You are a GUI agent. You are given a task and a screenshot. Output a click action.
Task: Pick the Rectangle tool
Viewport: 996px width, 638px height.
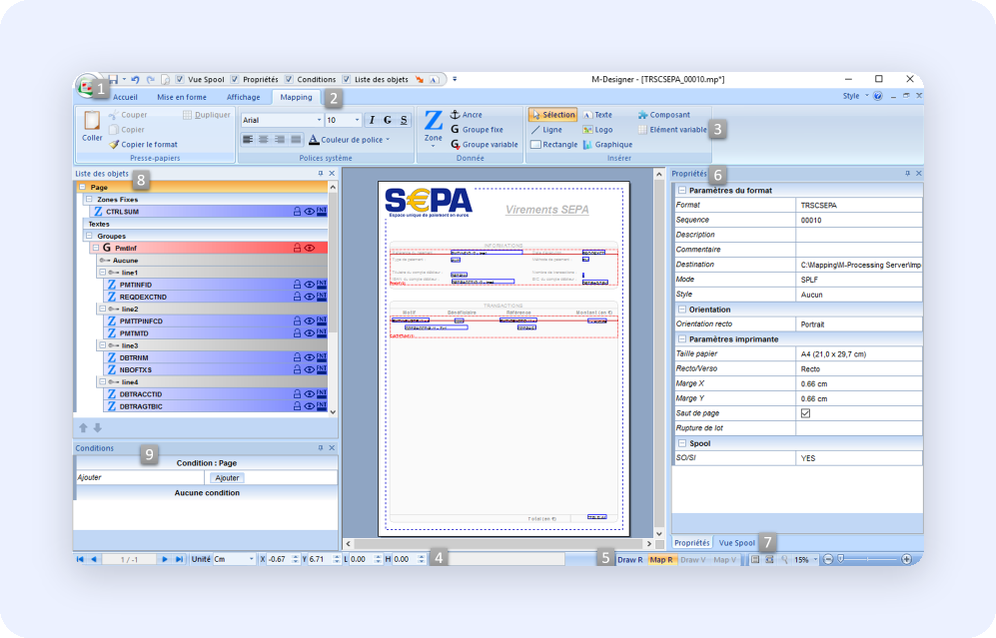pos(554,144)
